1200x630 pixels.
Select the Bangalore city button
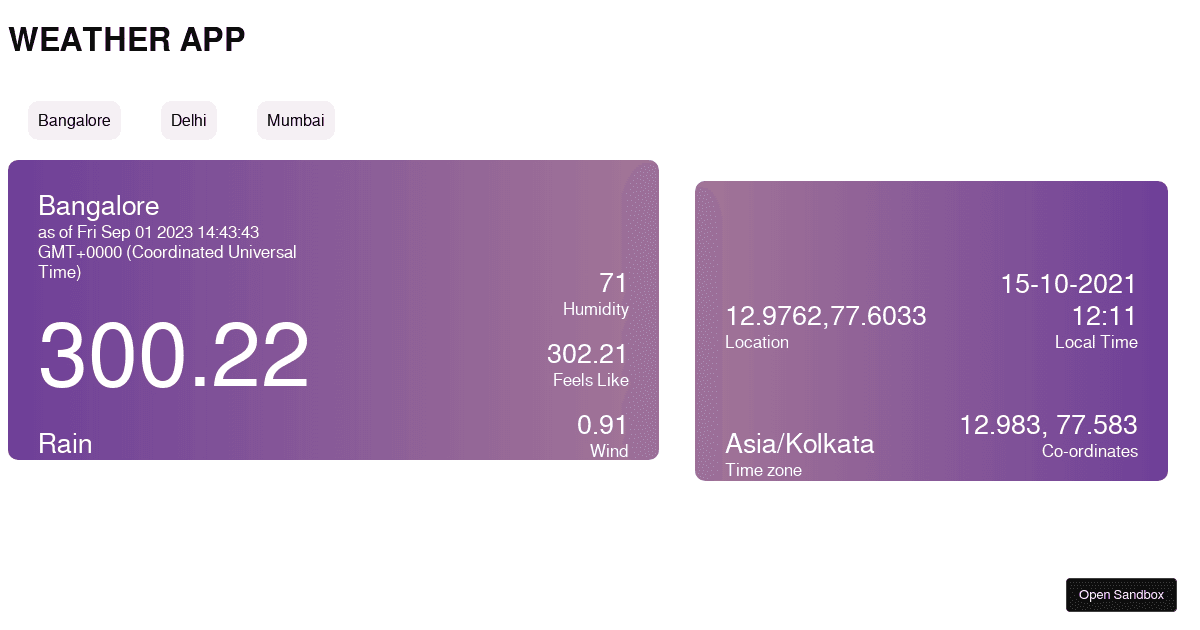(x=74, y=120)
